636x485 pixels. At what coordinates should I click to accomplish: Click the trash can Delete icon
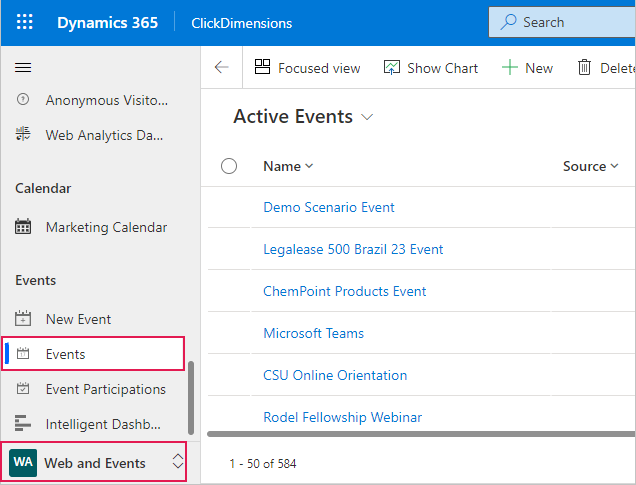(584, 67)
